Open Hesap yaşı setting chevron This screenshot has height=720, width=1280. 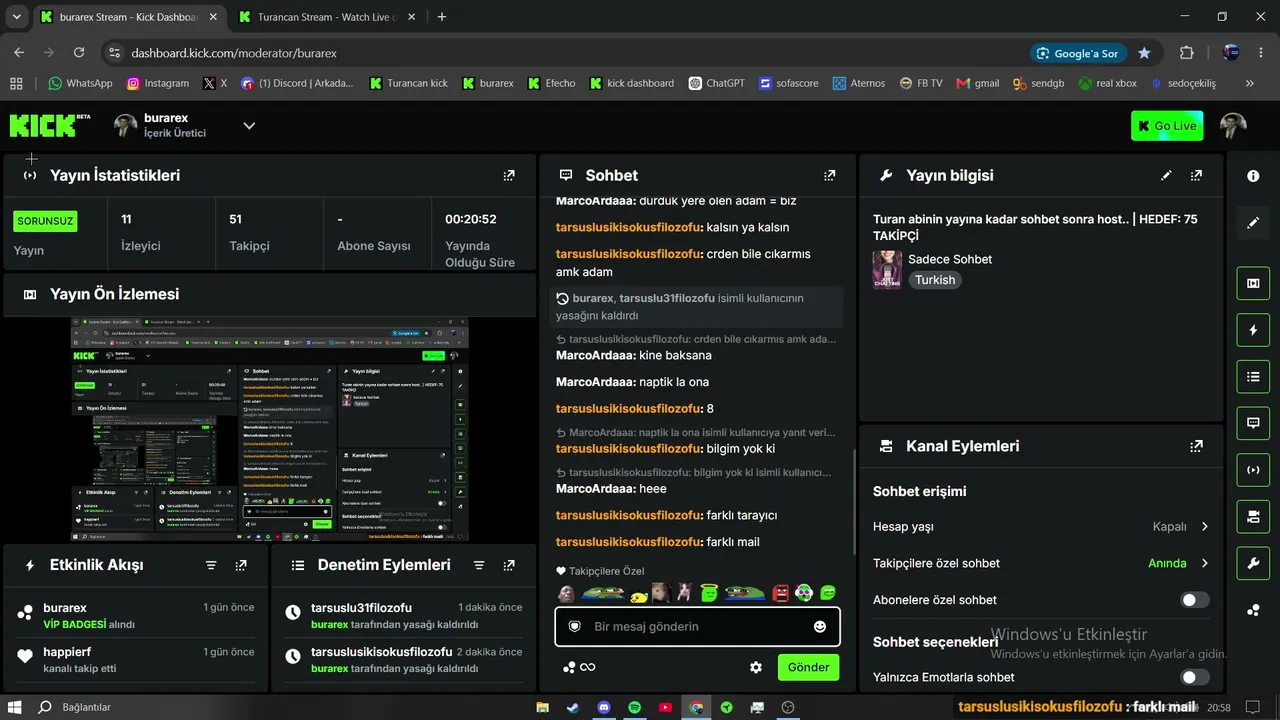(x=1204, y=527)
